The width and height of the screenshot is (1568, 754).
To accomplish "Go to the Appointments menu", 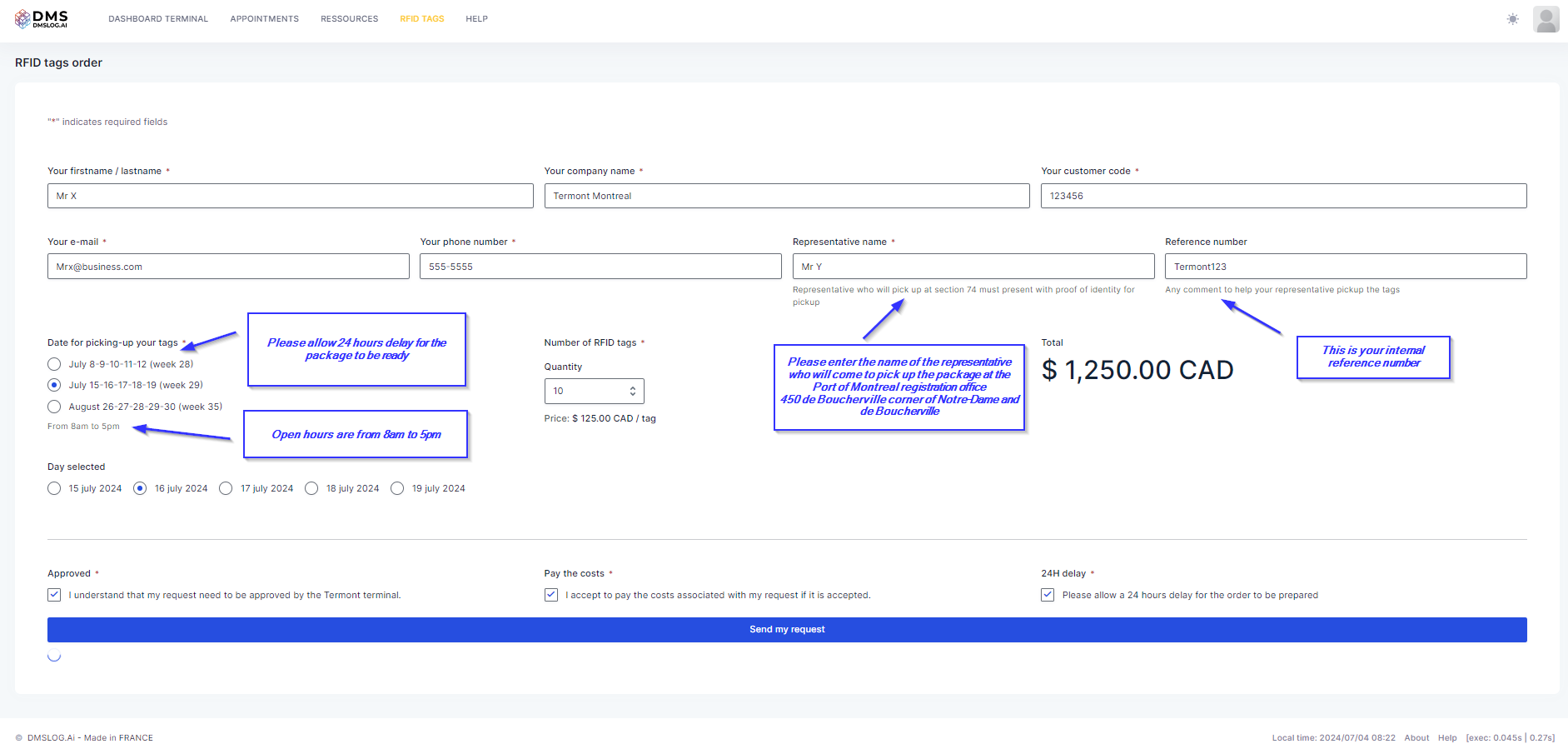I will pos(264,18).
